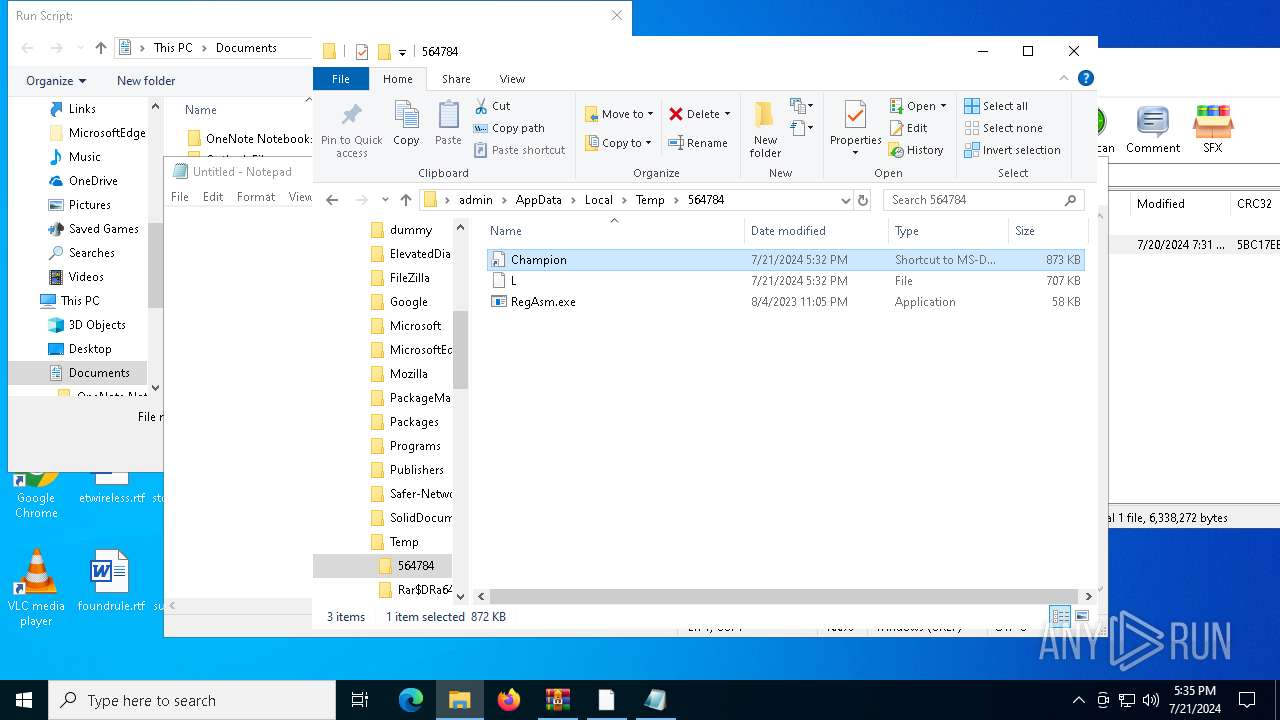Click the Edit command in ribbon
This screenshot has height=720, width=1280.
pos(908,128)
